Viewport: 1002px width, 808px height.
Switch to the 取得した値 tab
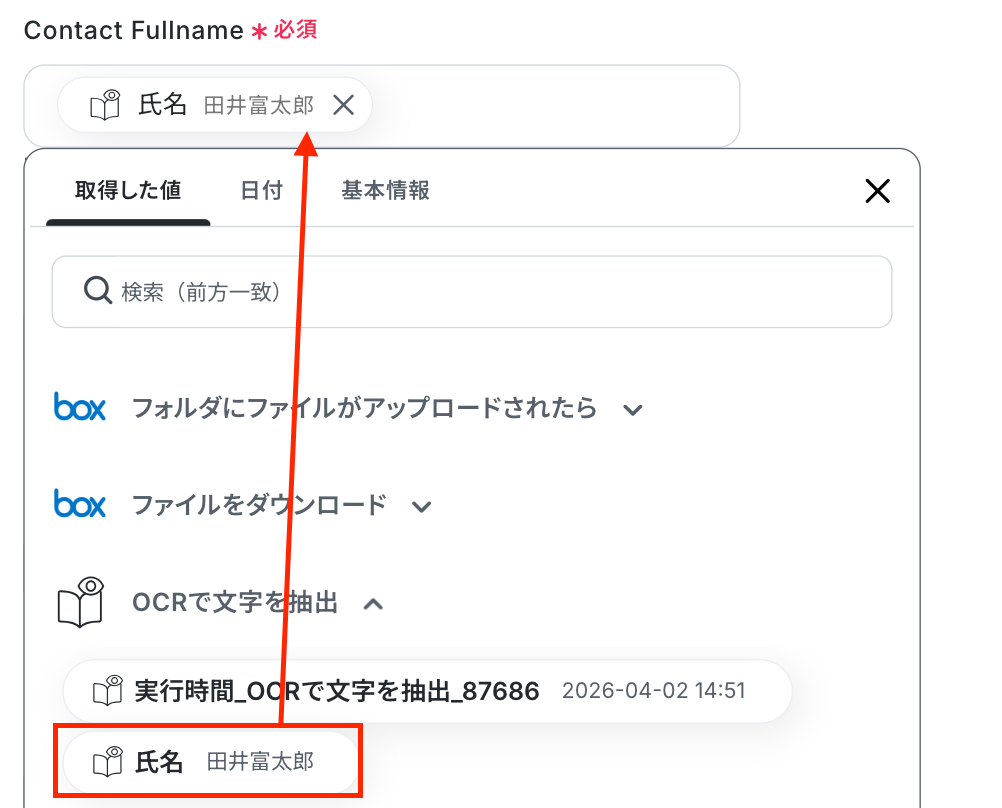point(128,190)
